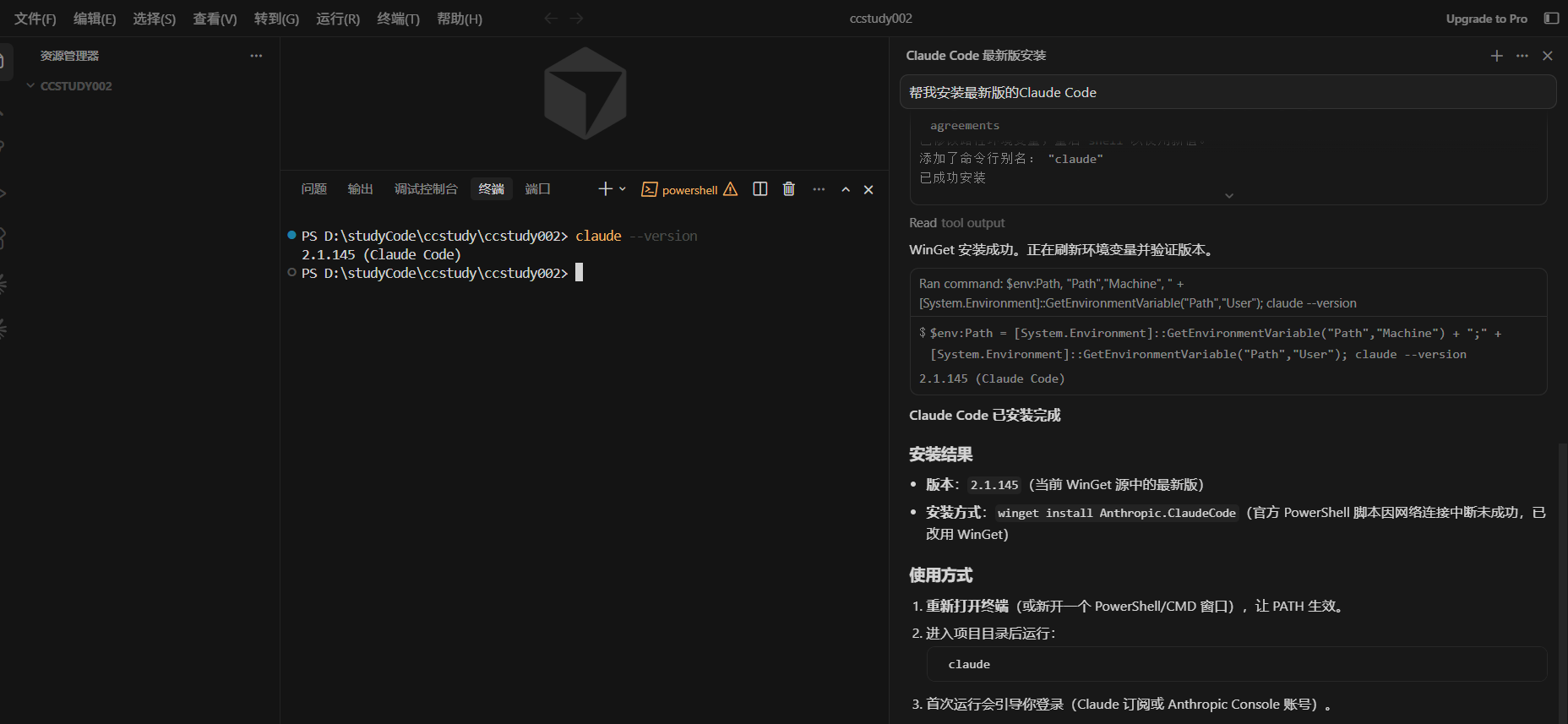This screenshot has width=1568, height=724.
Task: Go forward with the right arrow
Action: point(576,19)
